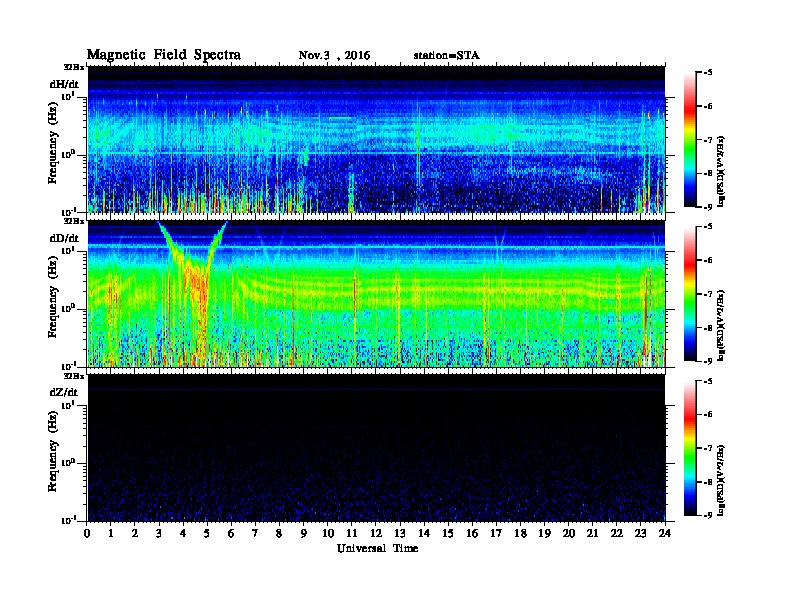Click the 32Hz label atop the dD/dt panel
This screenshot has width=792, height=612.
[74, 221]
